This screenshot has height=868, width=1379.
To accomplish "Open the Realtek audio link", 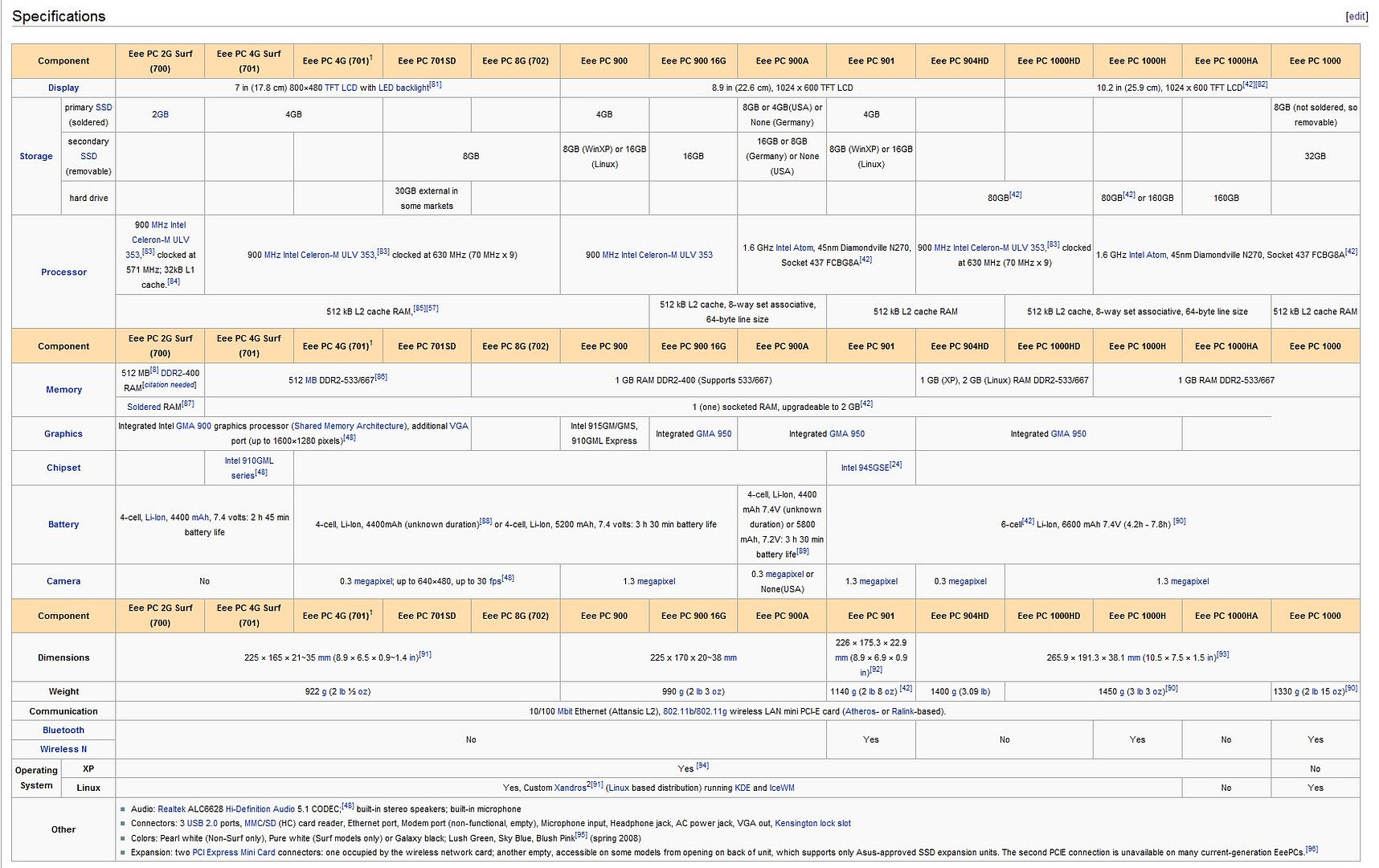I will click(x=171, y=809).
